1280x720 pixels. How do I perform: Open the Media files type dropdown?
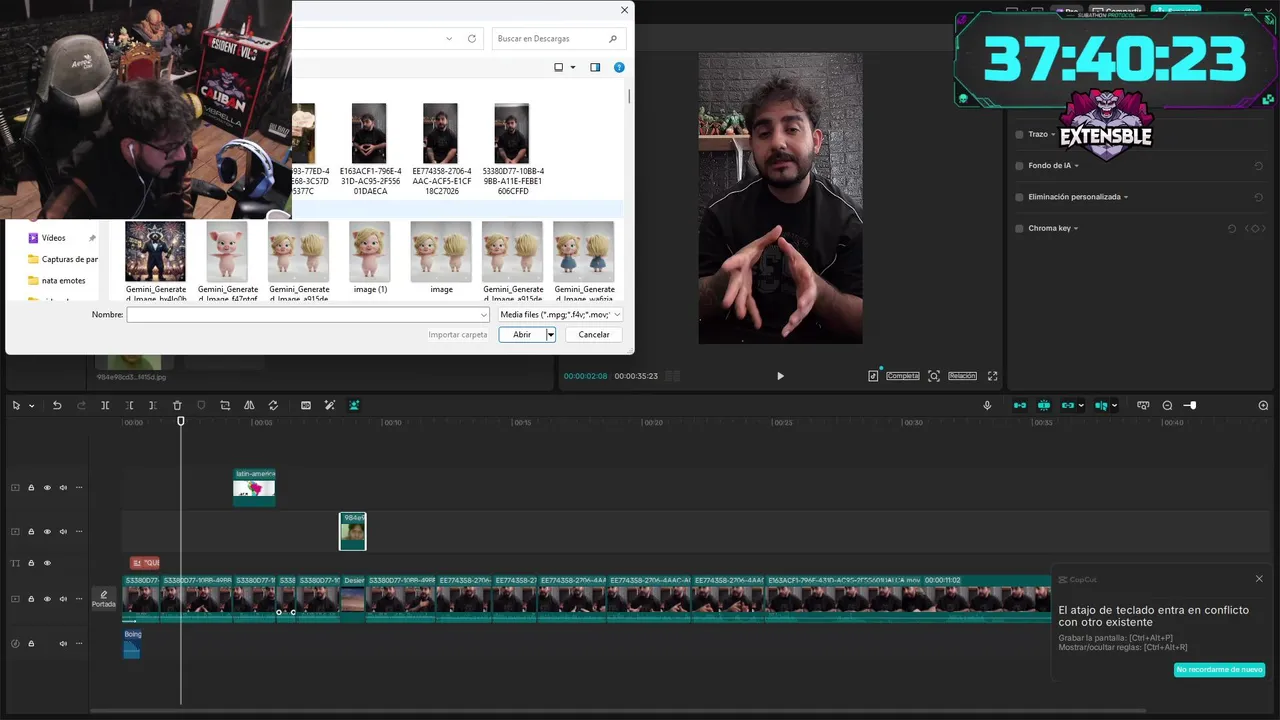click(560, 314)
